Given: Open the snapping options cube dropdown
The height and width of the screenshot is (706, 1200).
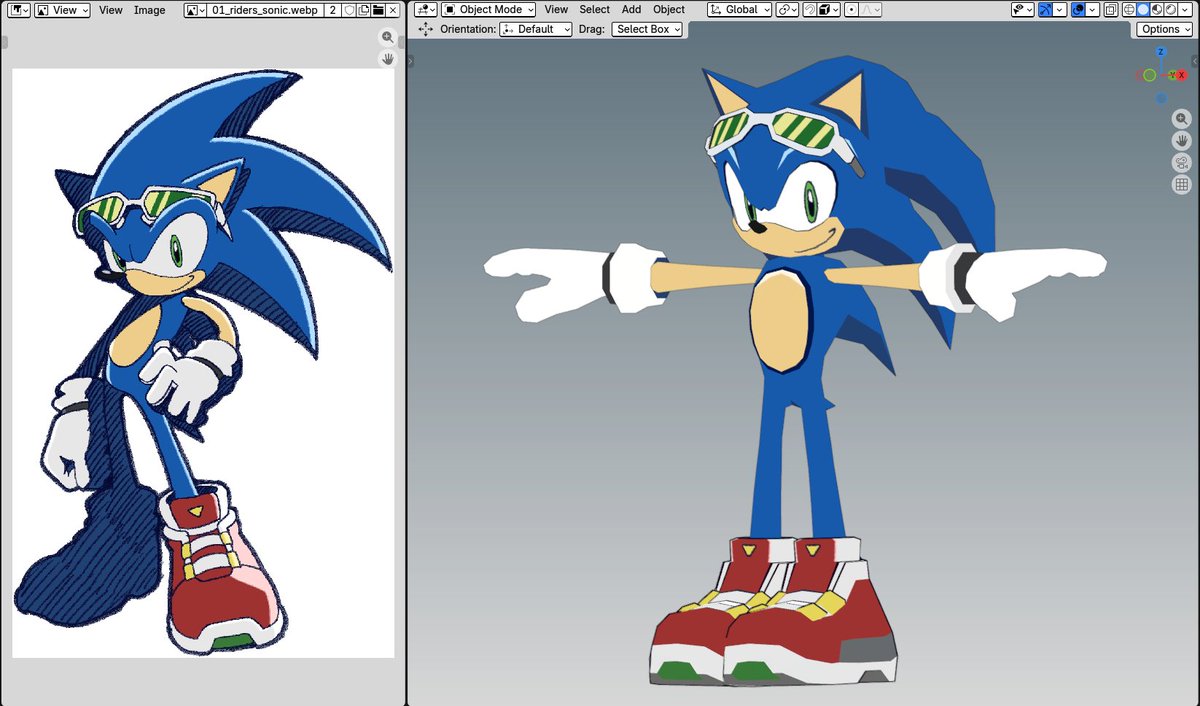Looking at the screenshot, I should (827, 10).
